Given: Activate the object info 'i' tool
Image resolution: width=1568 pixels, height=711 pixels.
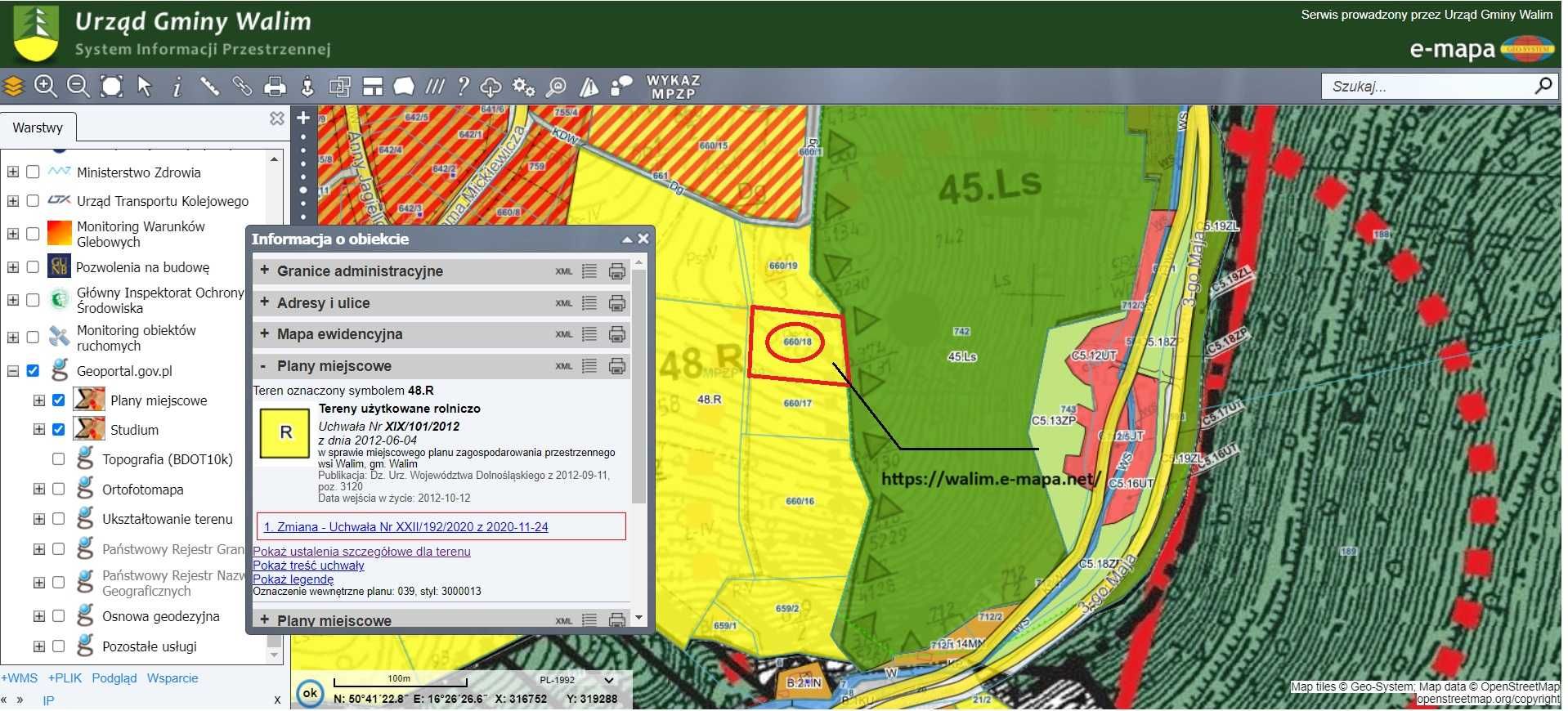Looking at the screenshot, I should [x=177, y=86].
